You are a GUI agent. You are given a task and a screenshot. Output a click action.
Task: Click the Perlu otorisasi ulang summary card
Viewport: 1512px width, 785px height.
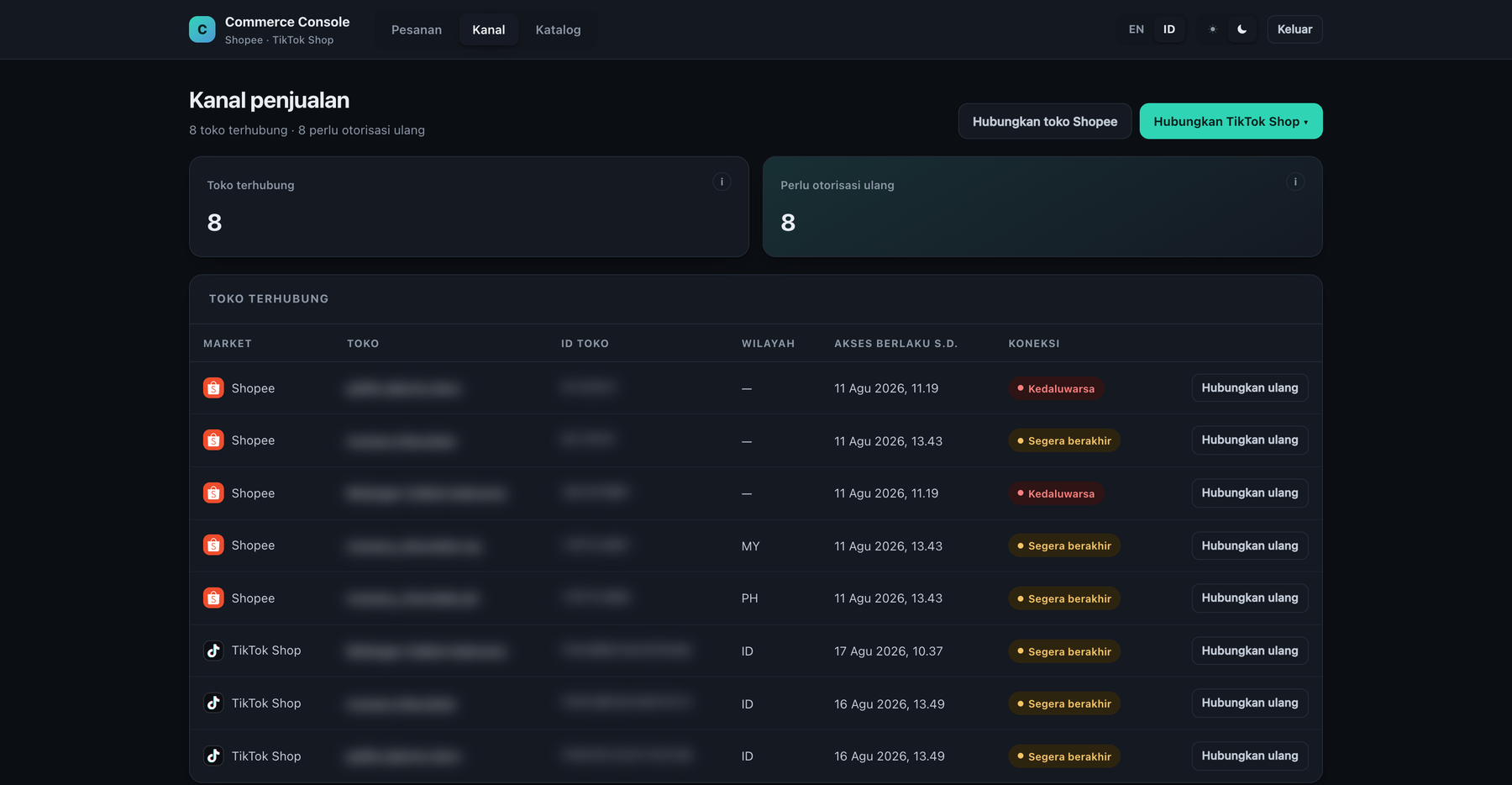tap(1042, 207)
